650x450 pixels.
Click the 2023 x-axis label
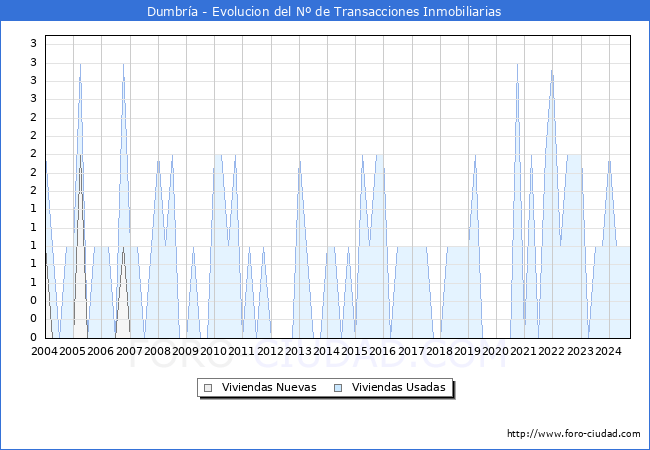(x=580, y=351)
